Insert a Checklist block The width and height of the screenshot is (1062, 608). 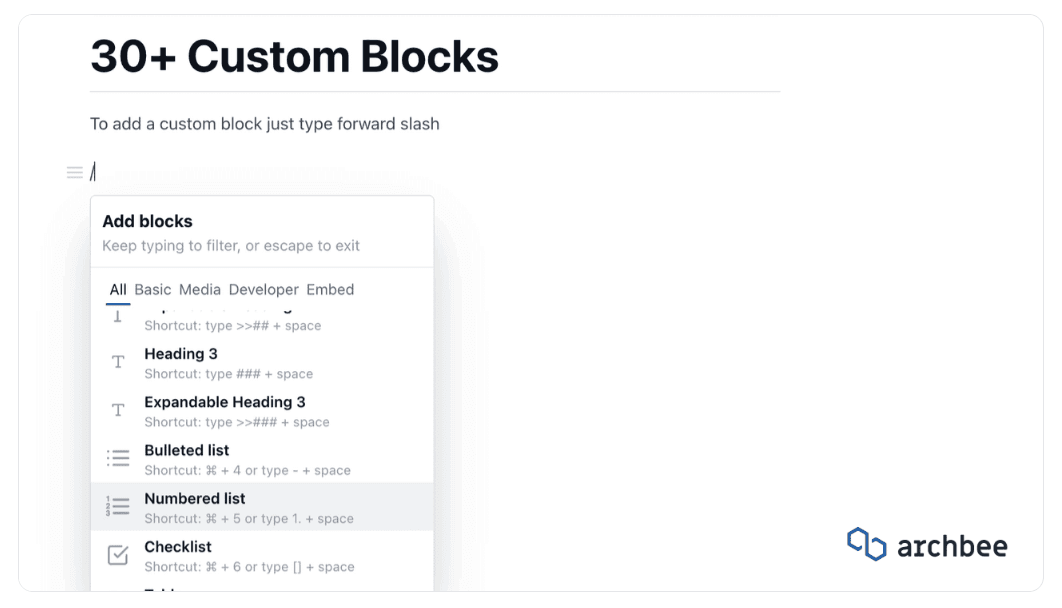[x=179, y=547]
